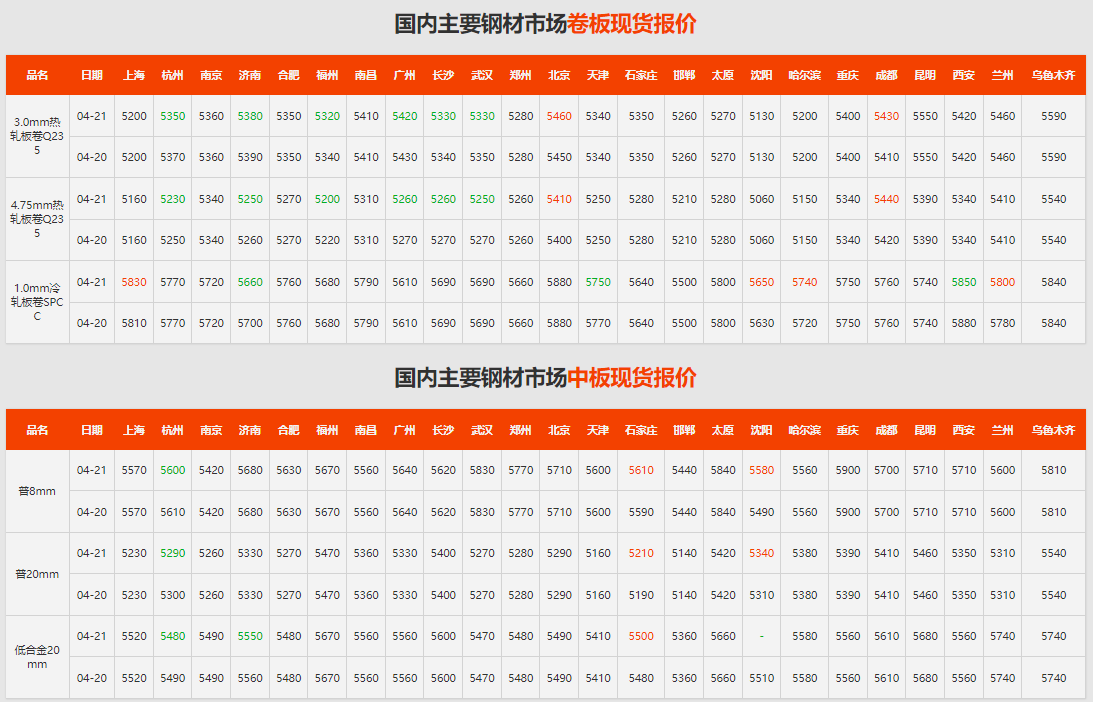
Task: Click green 5550 under 济南 in 低合金20mm row
Action: coord(250,636)
